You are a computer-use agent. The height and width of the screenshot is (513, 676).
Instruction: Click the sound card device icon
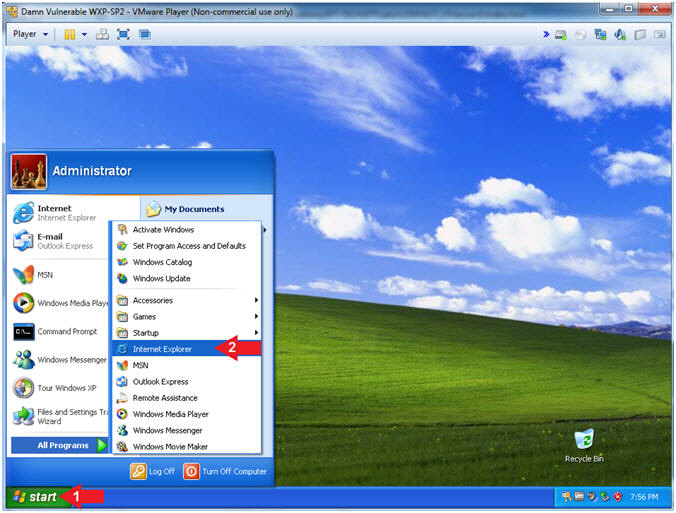click(x=620, y=35)
